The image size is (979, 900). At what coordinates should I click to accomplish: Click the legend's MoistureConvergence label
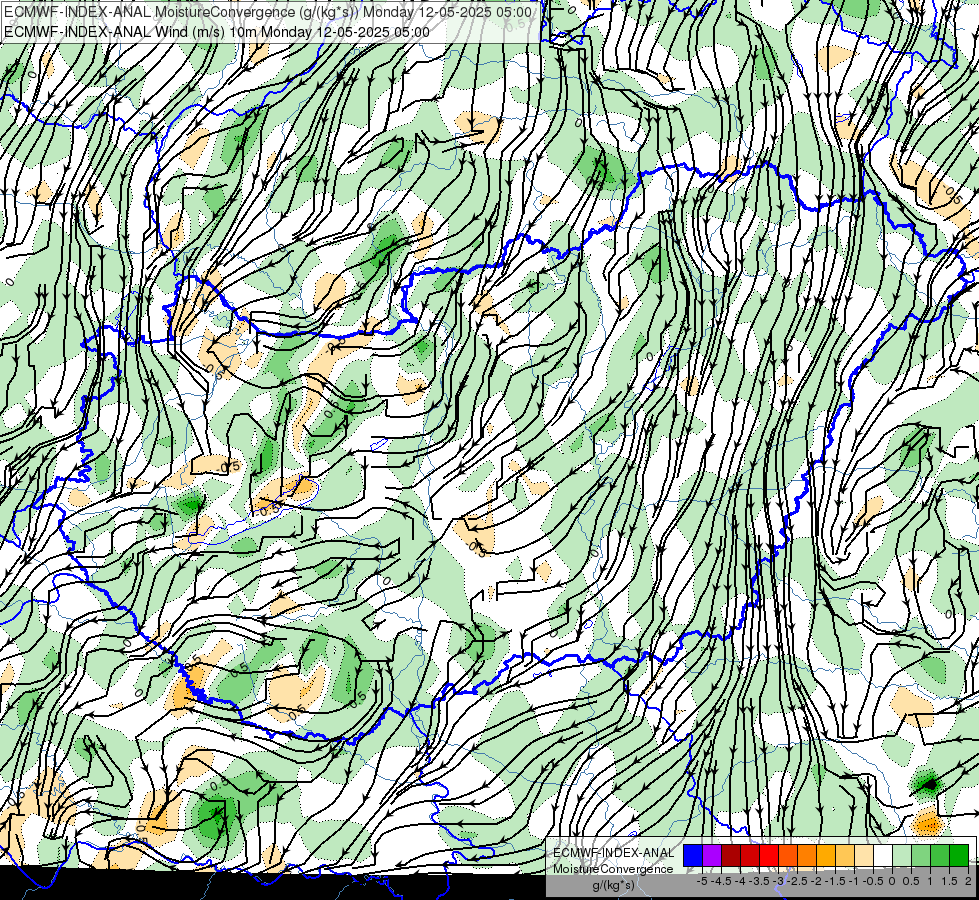coord(613,869)
